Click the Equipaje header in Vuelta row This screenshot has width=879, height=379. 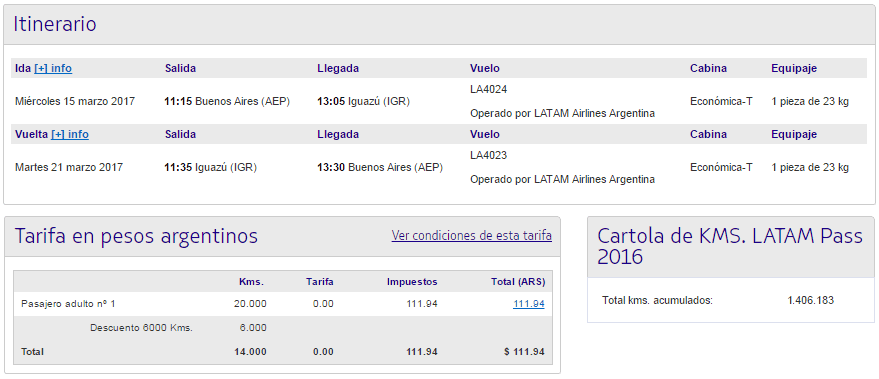[794, 135]
